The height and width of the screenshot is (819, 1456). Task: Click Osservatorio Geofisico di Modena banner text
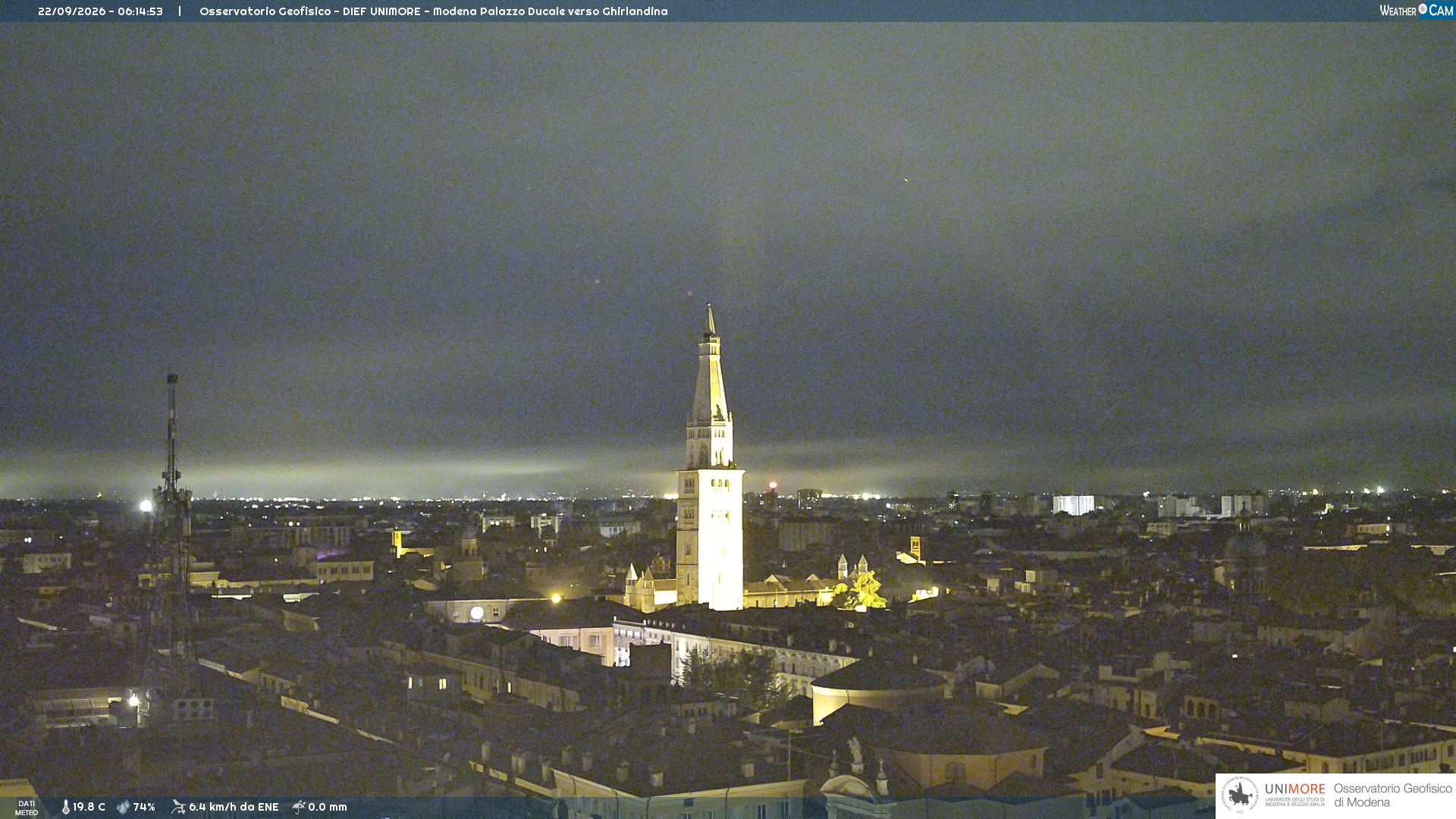pos(1392,795)
